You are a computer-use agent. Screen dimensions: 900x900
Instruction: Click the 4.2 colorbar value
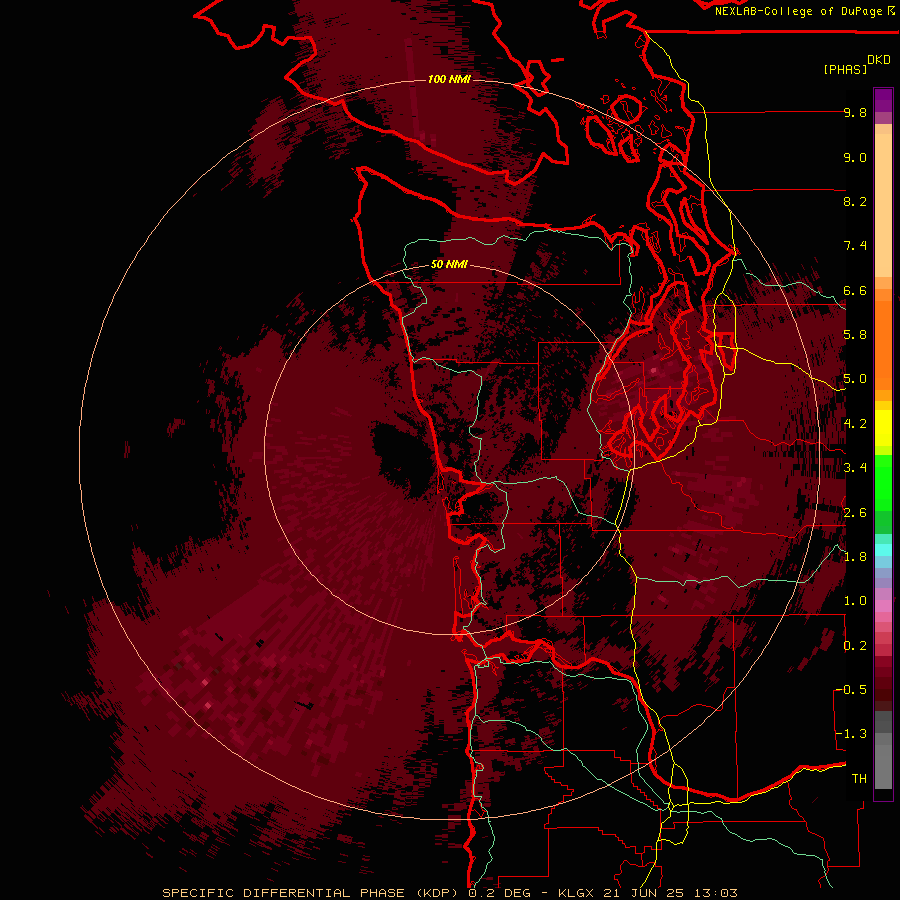coord(855,424)
